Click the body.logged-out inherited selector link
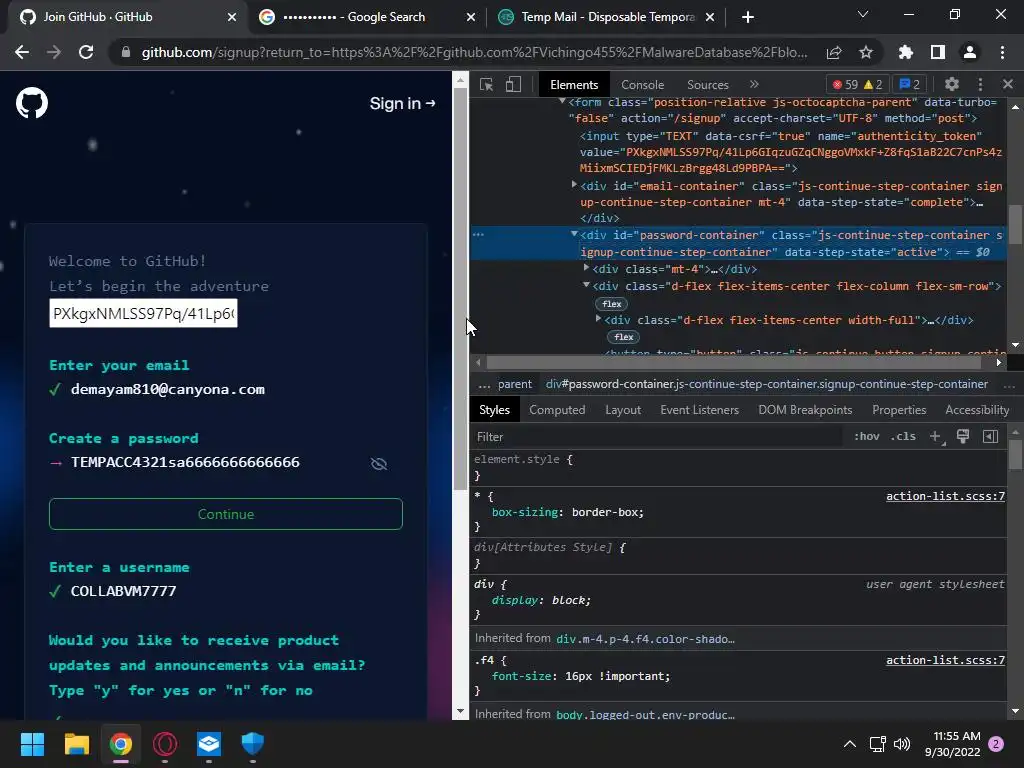 tap(645, 714)
